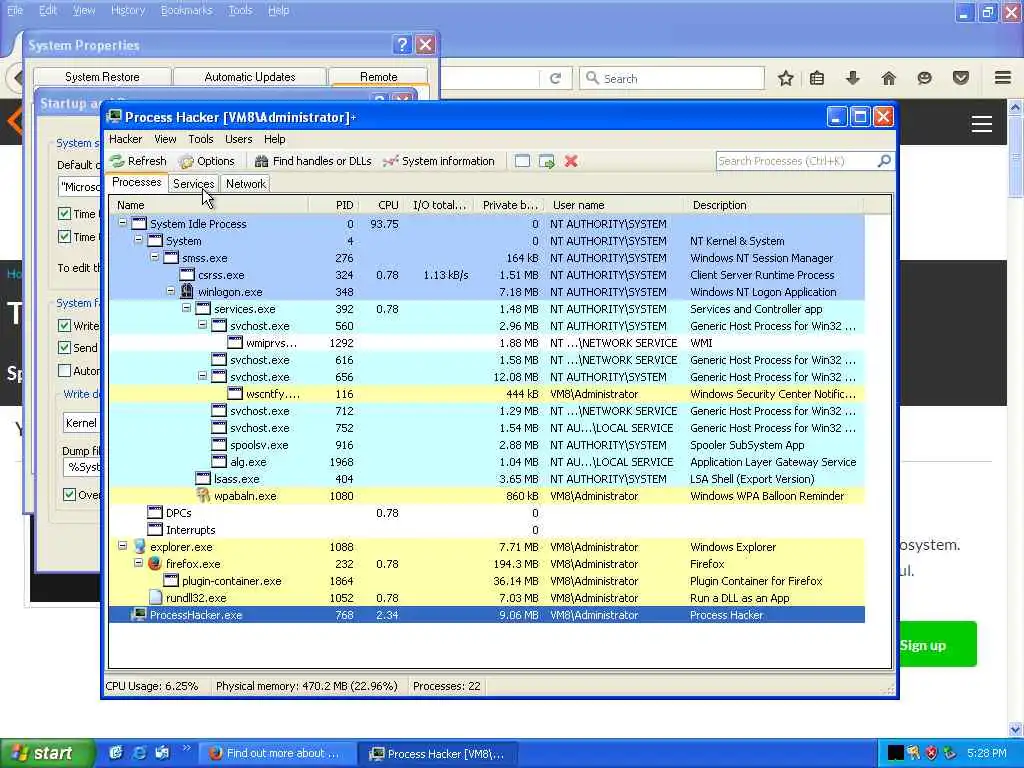Click the find window and thread icon
This screenshot has width=1024, height=768.
pyautogui.click(x=547, y=161)
